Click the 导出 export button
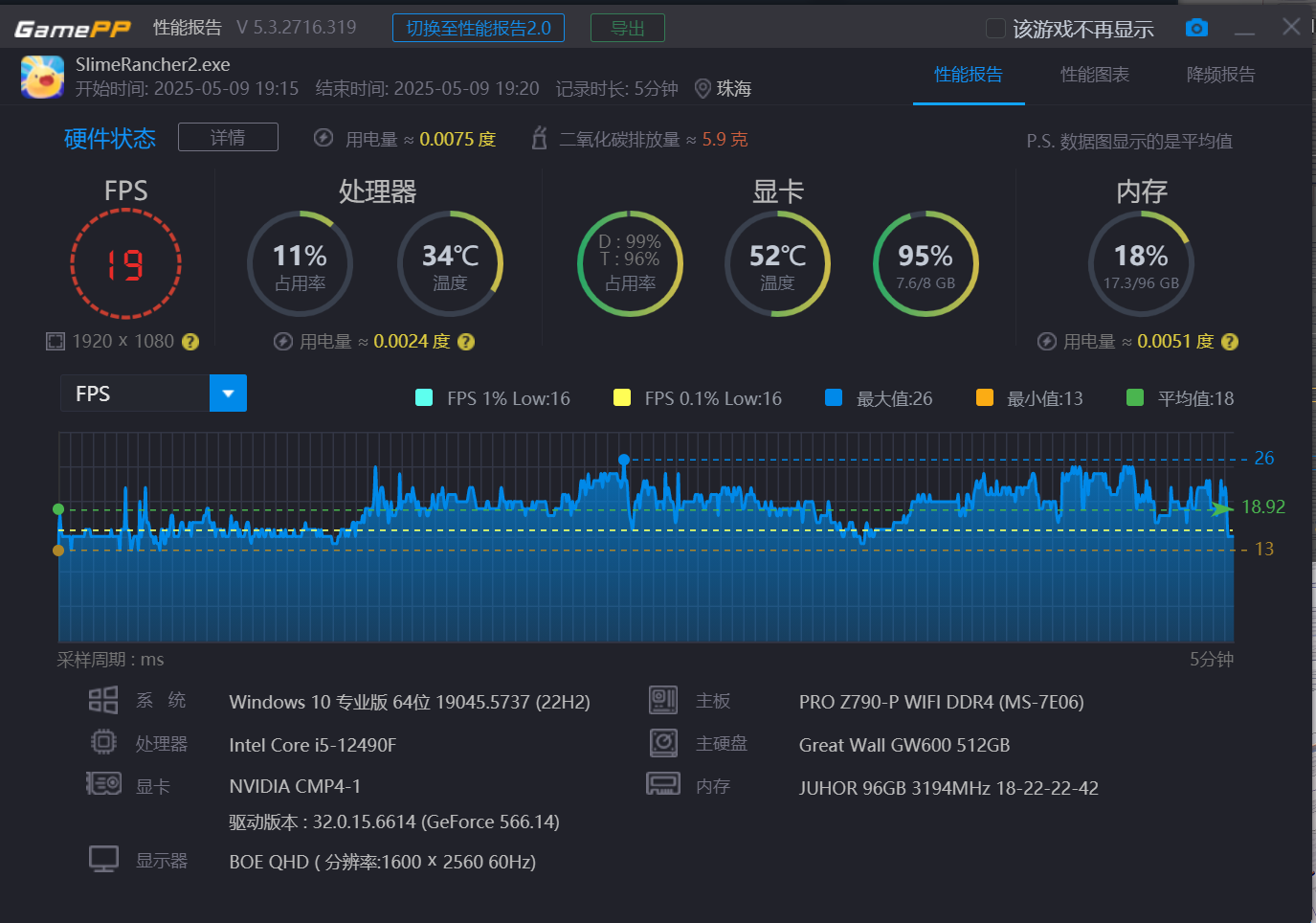This screenshot has height=923, width=1316. (x=628, y=28)
